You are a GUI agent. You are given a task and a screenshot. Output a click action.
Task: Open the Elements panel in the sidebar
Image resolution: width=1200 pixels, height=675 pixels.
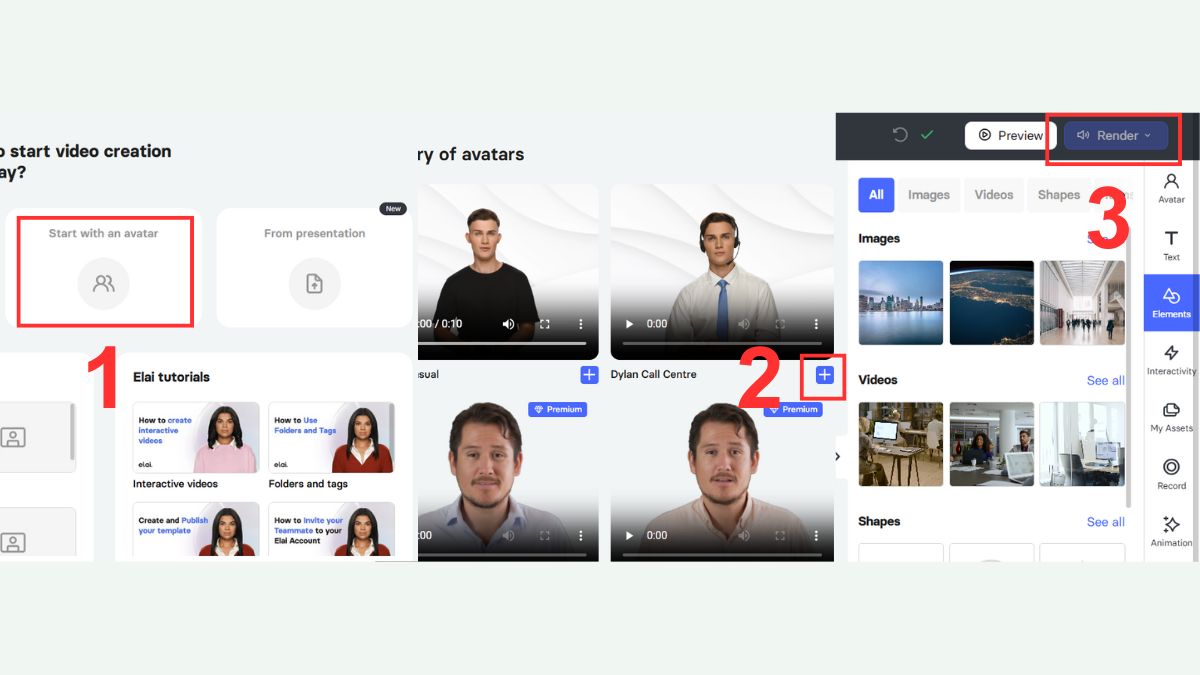[1171, 303]
